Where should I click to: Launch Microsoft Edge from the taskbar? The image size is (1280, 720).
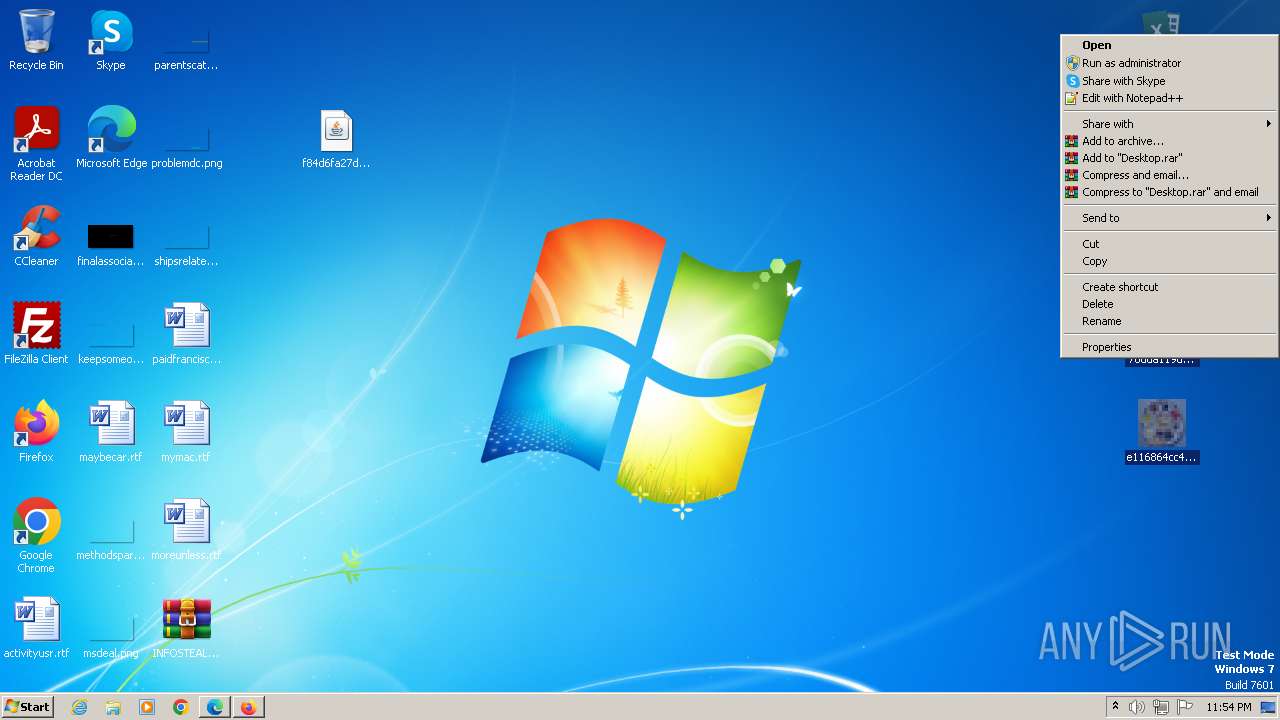215,707
